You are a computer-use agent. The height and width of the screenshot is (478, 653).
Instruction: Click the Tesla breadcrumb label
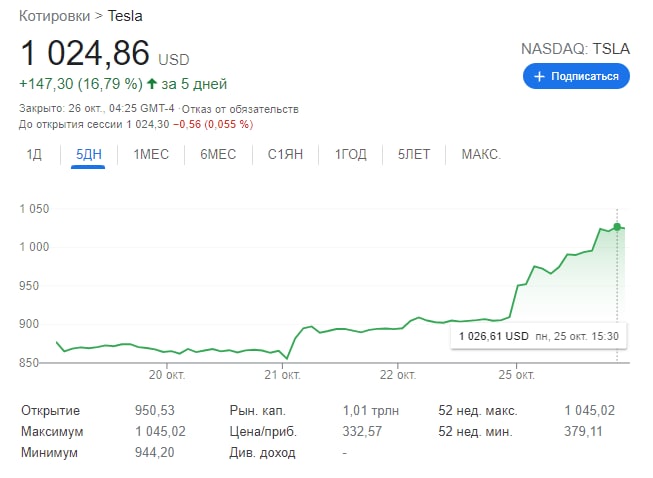(125, 16)
